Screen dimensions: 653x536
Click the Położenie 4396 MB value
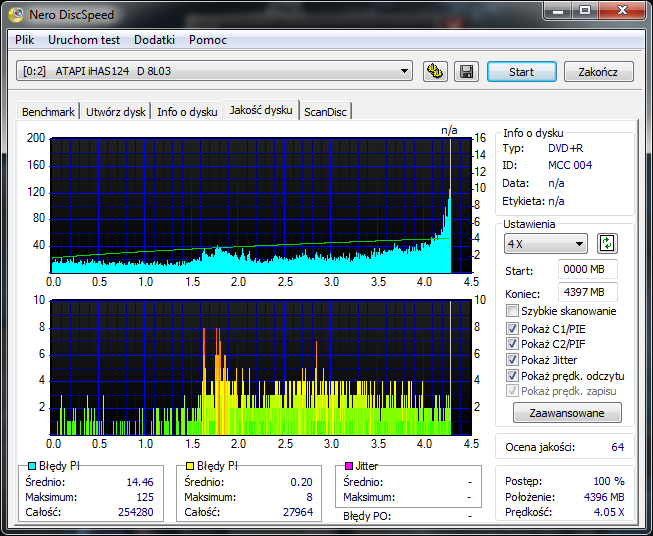coord(604,497)
